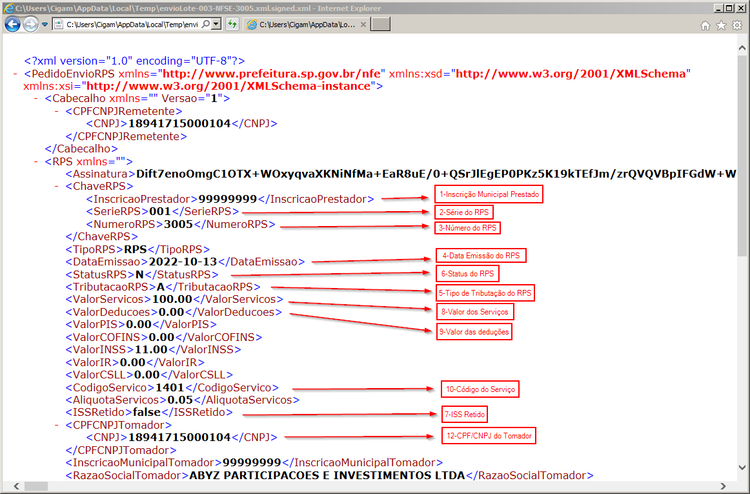Click NumeroRPS value 3005
This screenshot has height=494, width=750.
(x=178, y=224)
